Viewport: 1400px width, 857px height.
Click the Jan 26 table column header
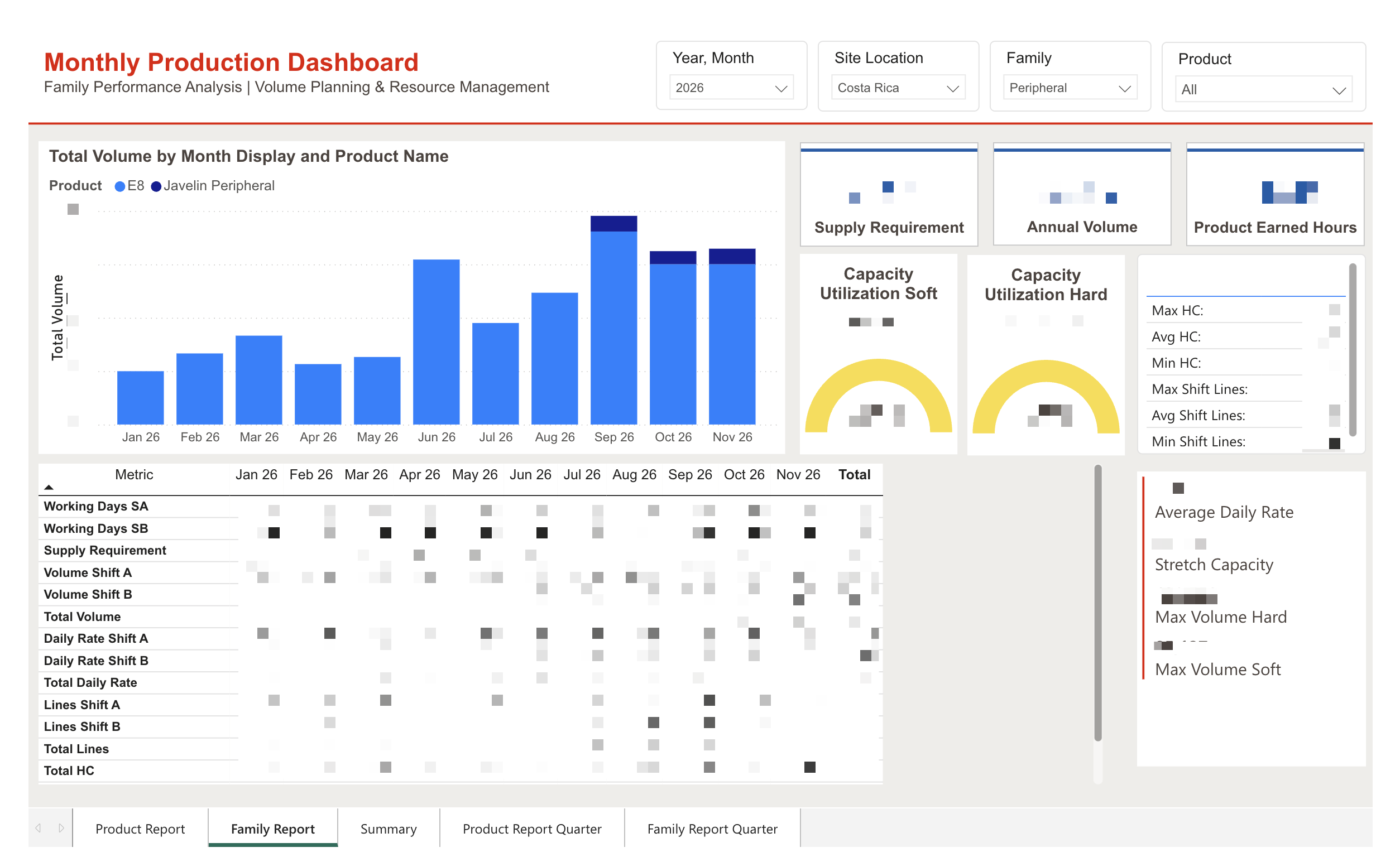coord(256,474)
